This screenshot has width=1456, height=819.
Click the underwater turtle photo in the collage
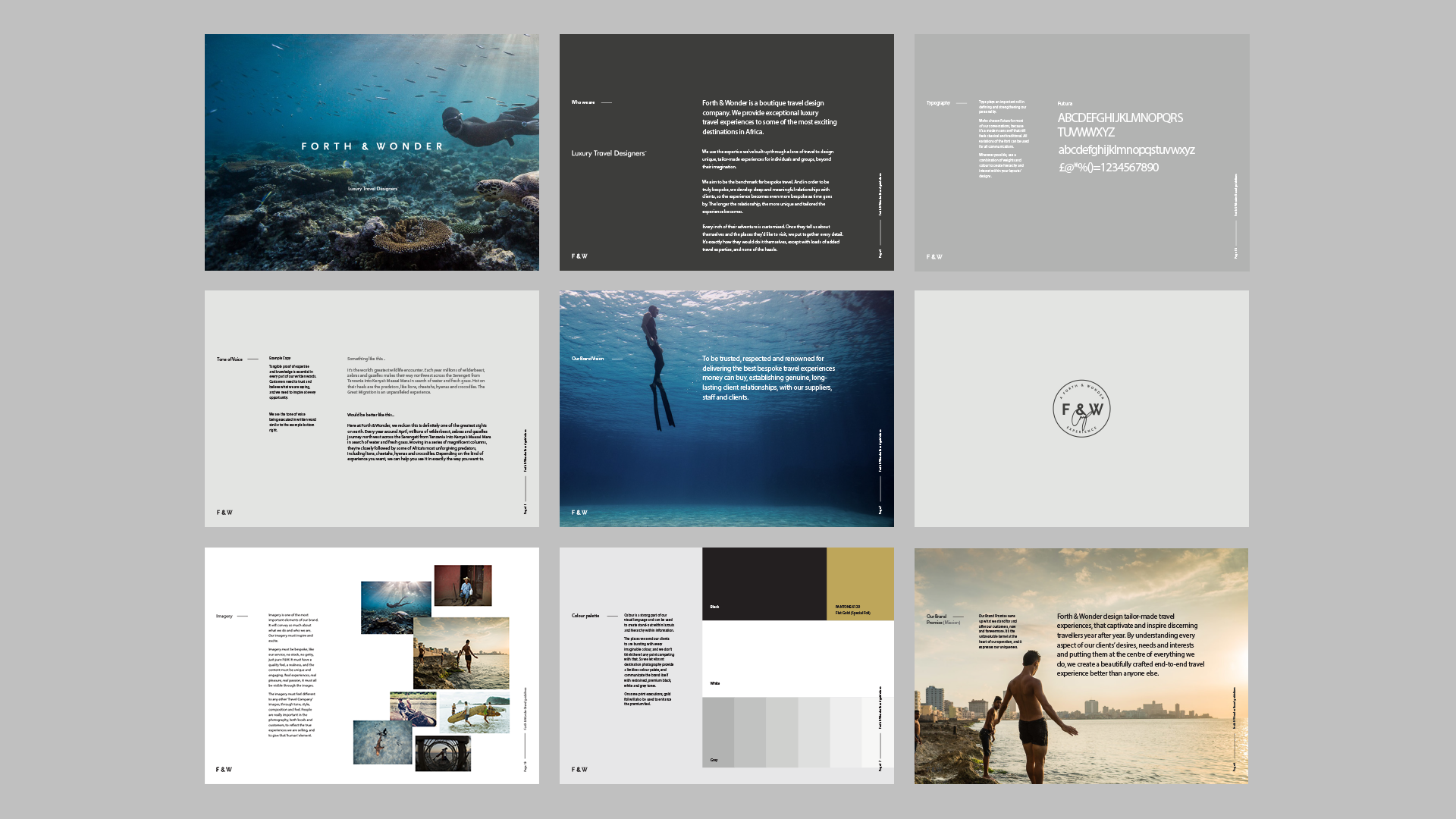tap(396, 607)
